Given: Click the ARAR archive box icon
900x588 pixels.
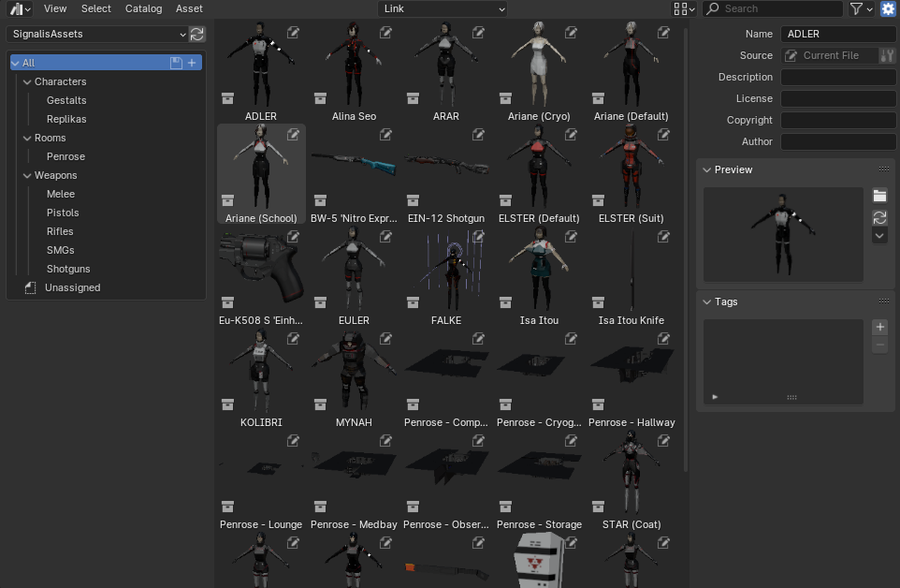Looking at the screenshot, I should (x=413, y=98).
